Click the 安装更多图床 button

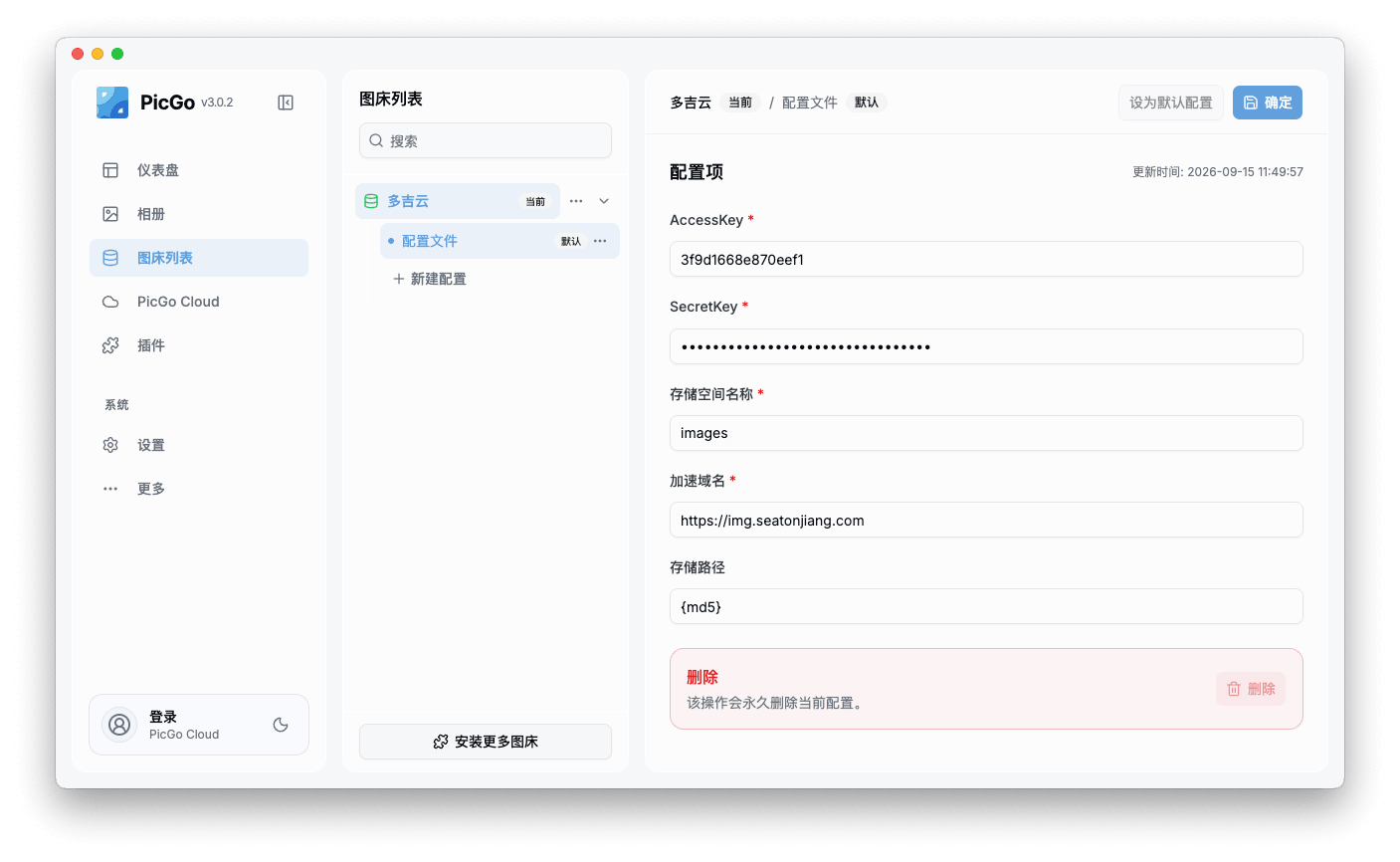pos(486,742)
